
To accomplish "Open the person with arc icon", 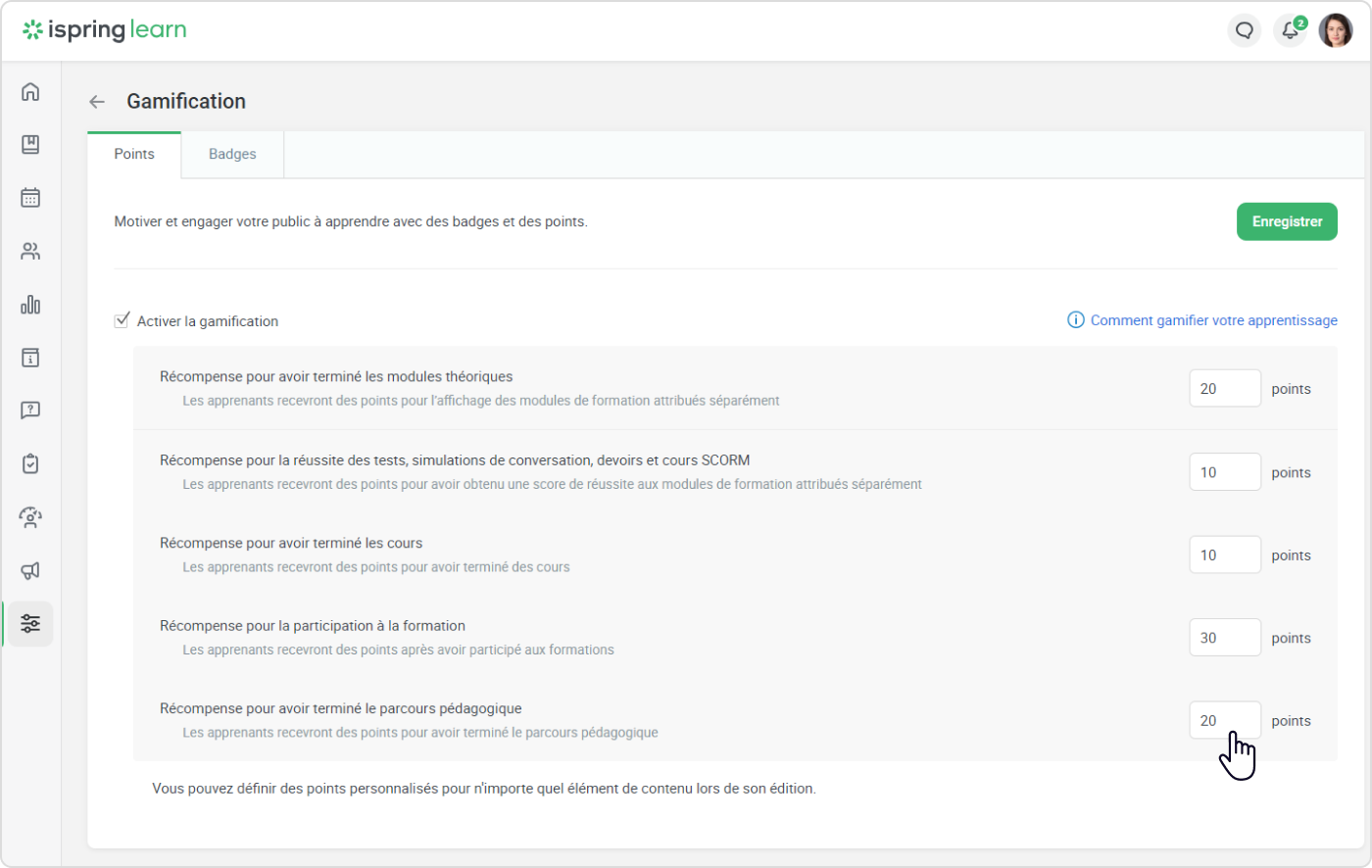I will click(x=30, y=517).
